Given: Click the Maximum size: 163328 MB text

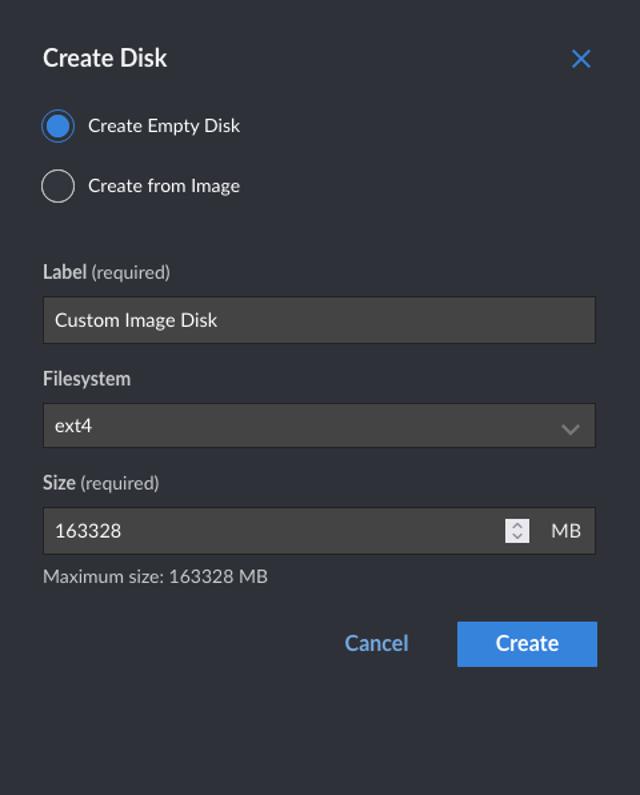Looking at the screenshot, I should pyautogui.click(x=155, y=576).
